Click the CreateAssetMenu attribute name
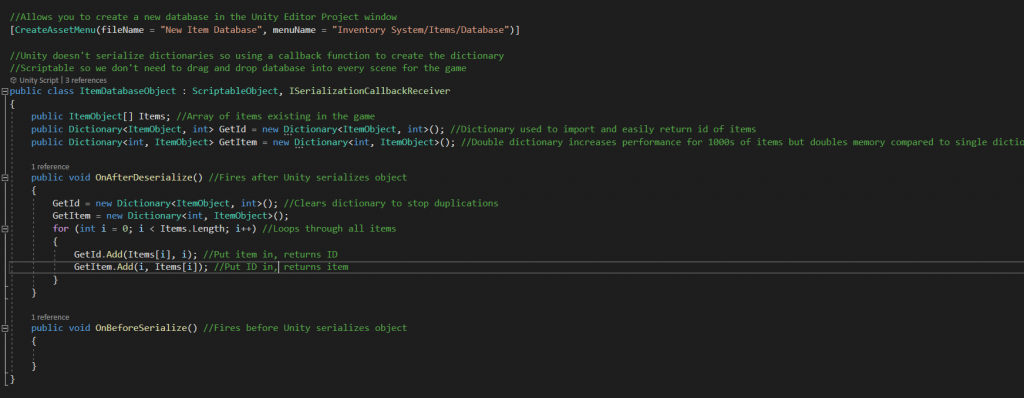This screenshot has width=1024, height=398. coord(55,30)
